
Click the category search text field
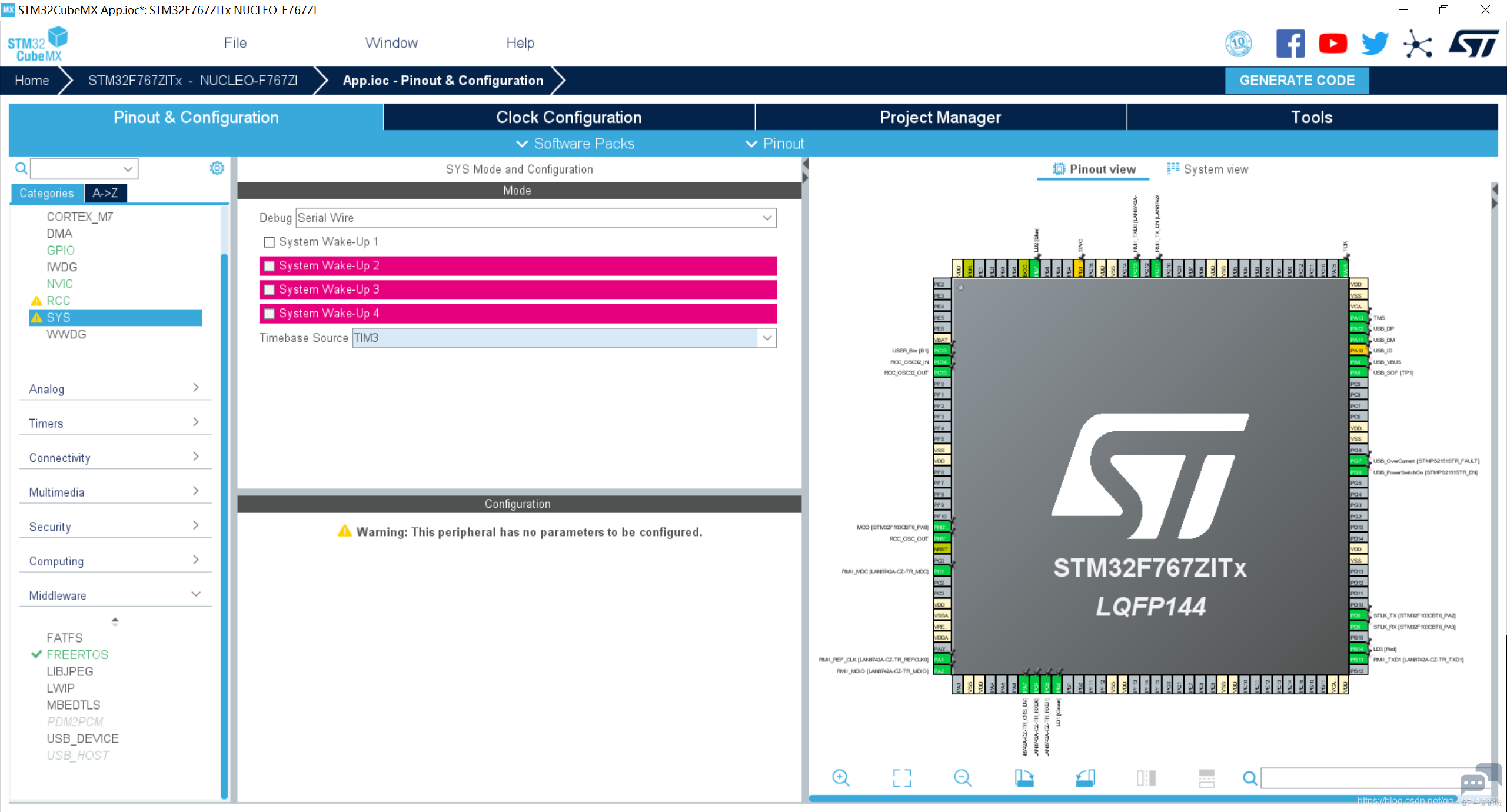(76, 169)
